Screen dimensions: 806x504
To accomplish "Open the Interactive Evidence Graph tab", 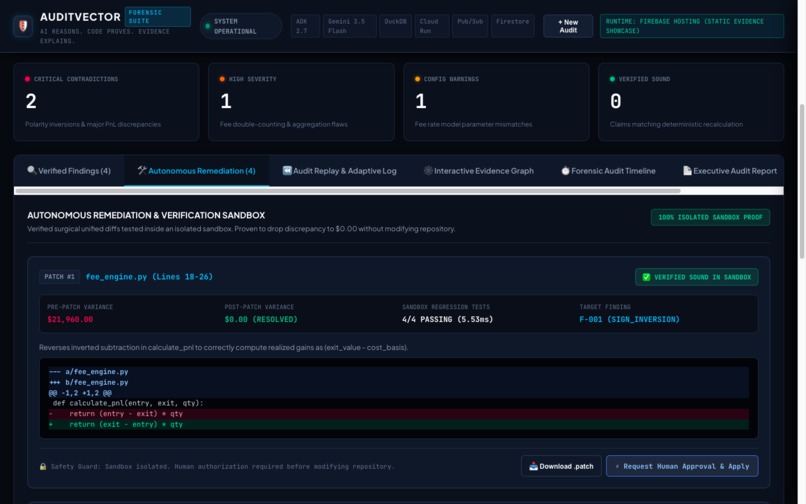I will [x=479, y=171].
